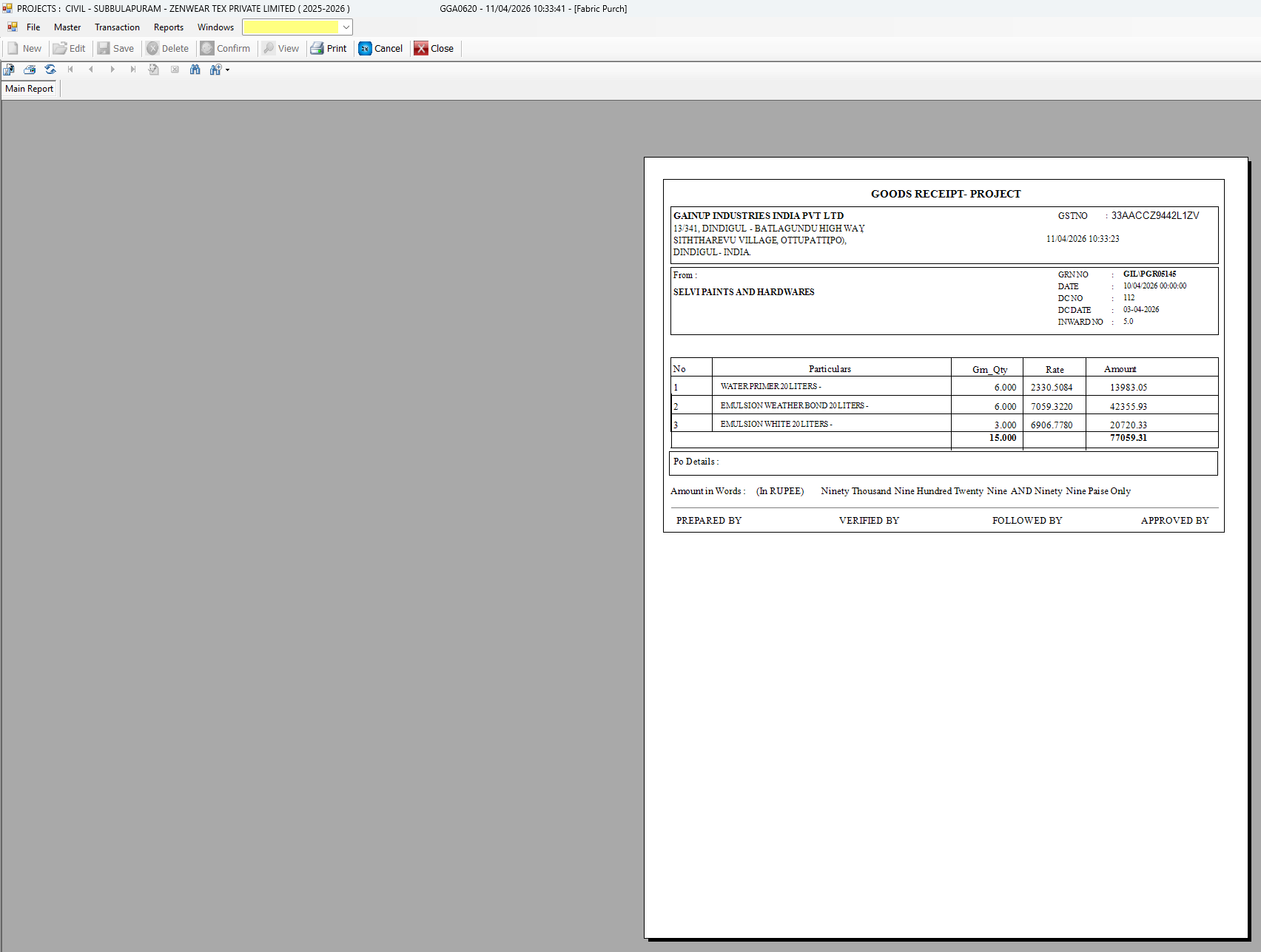Select the Main Report tab
The height and width of the screenshot is (952, 1261).
(x=30, y=89)
